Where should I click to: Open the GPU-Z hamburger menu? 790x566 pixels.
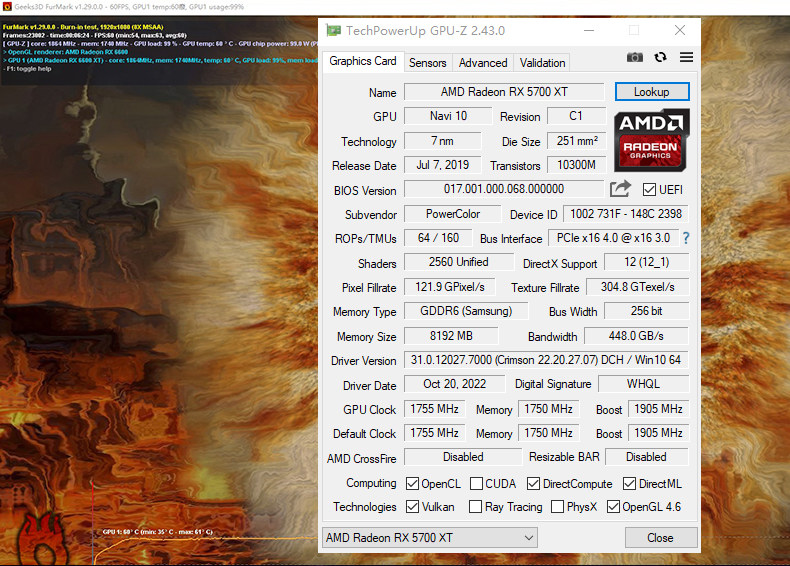coord(686,57)
